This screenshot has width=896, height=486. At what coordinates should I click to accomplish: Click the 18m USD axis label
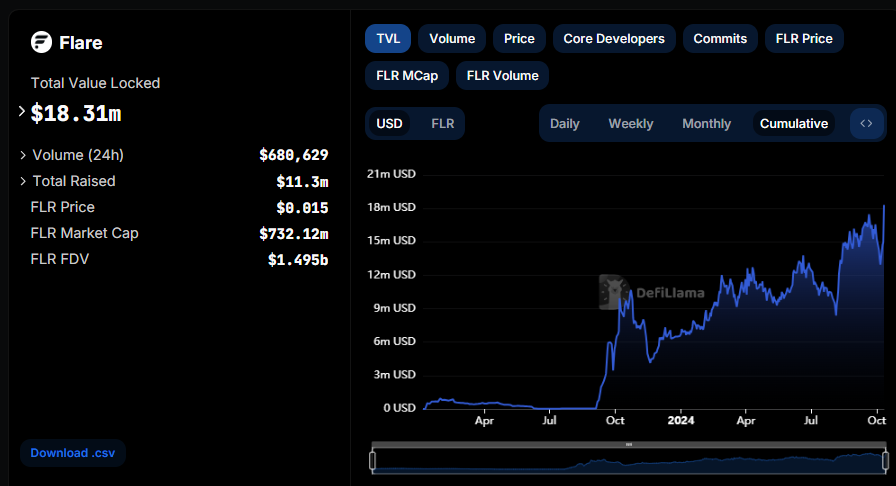391,207
